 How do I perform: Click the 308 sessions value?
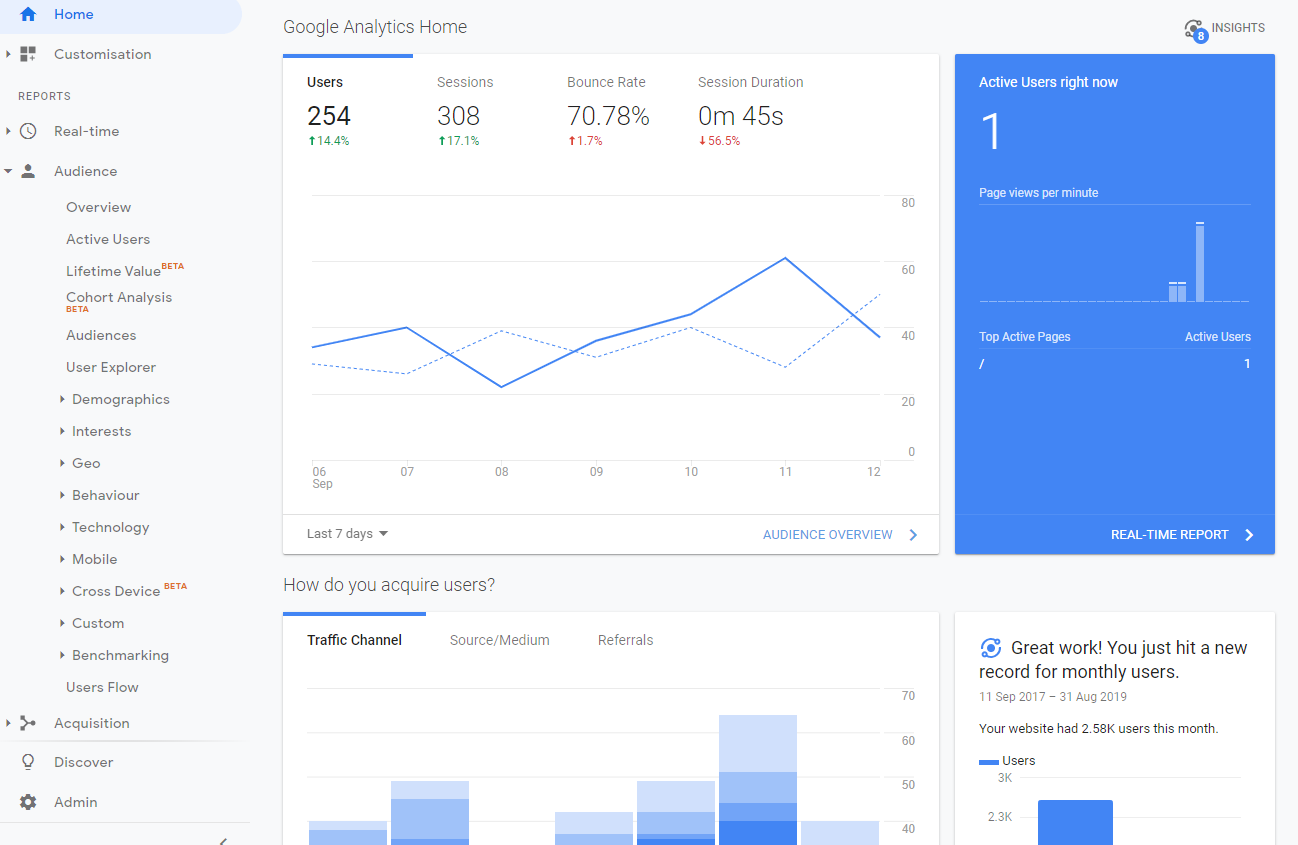pyautogui.click(x=459, y=116)
